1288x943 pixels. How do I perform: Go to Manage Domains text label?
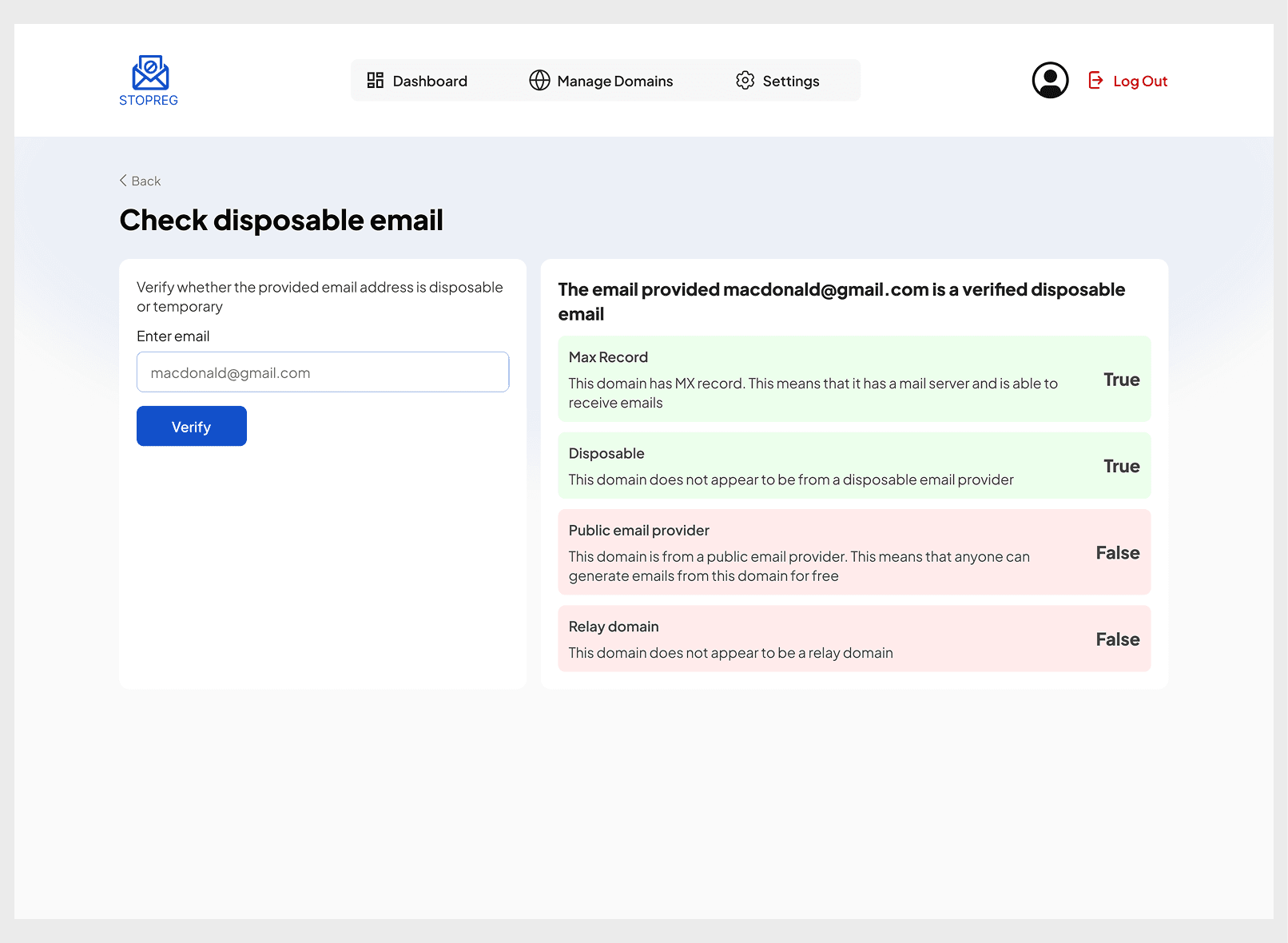[x=614, y=82]
